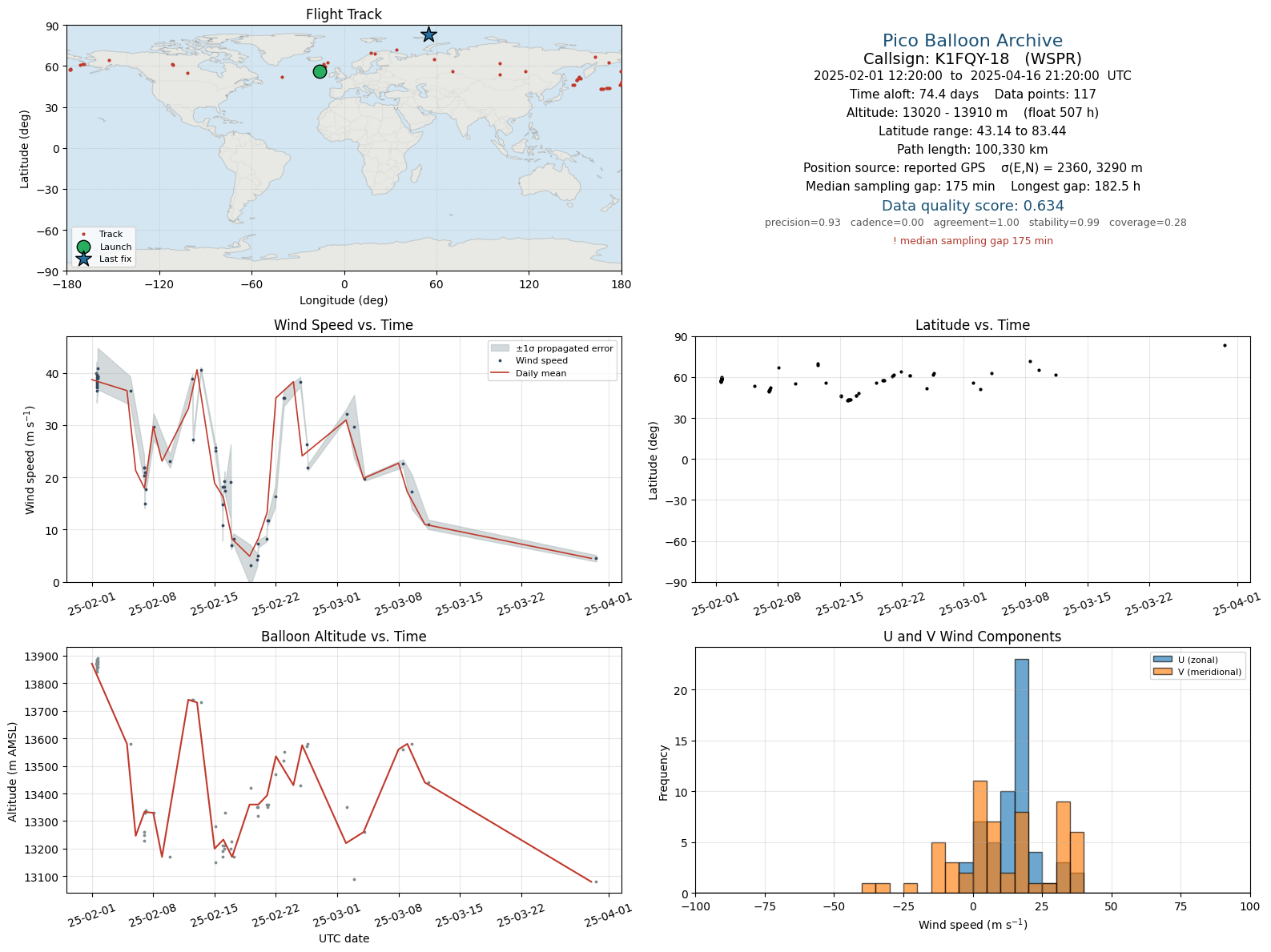Click the histogram 'Wind speed (m s⁻¹)' x-axis label

pyautogui.click(x=972, y=925)
